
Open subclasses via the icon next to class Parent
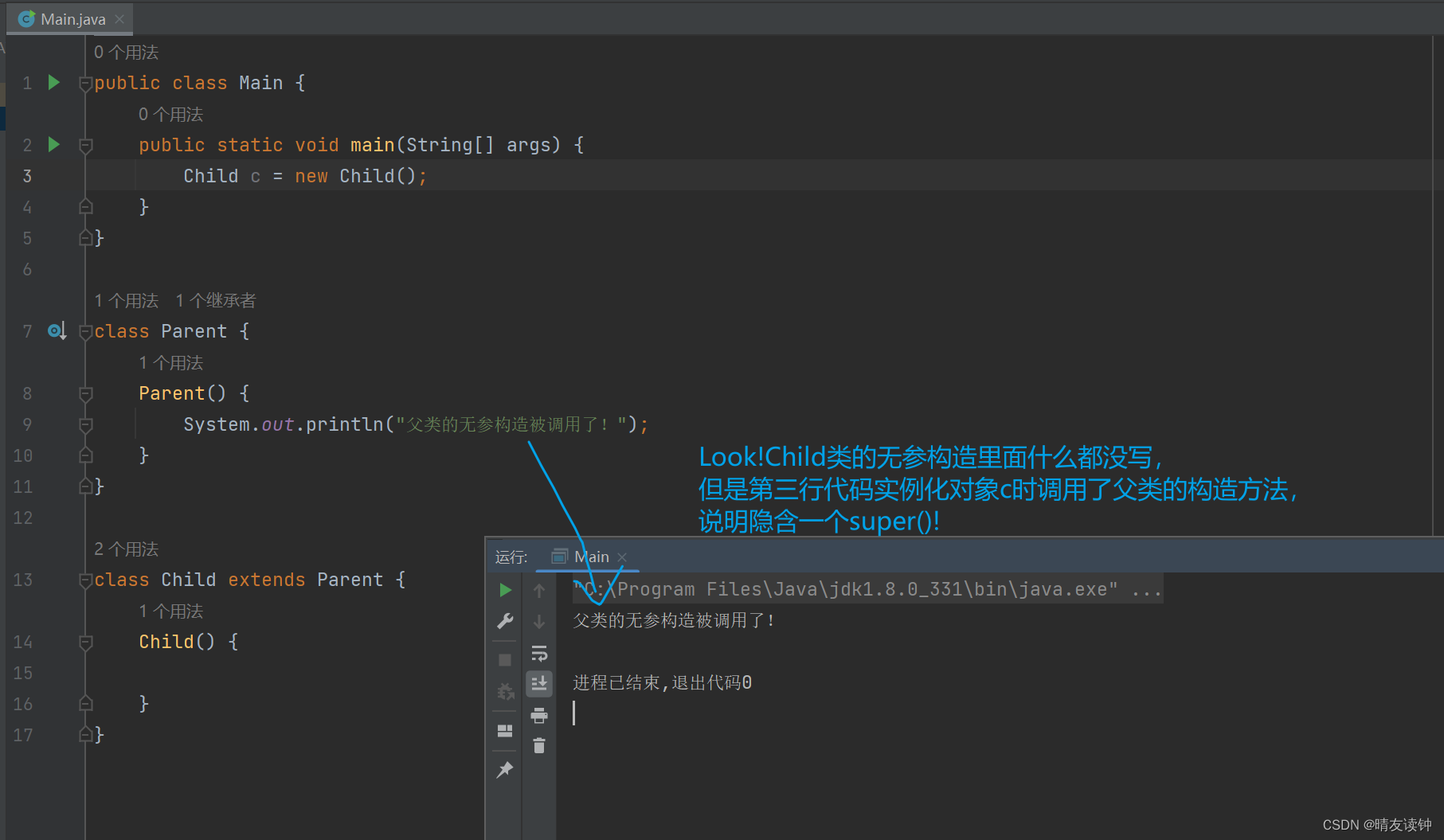tap(56, 330)
